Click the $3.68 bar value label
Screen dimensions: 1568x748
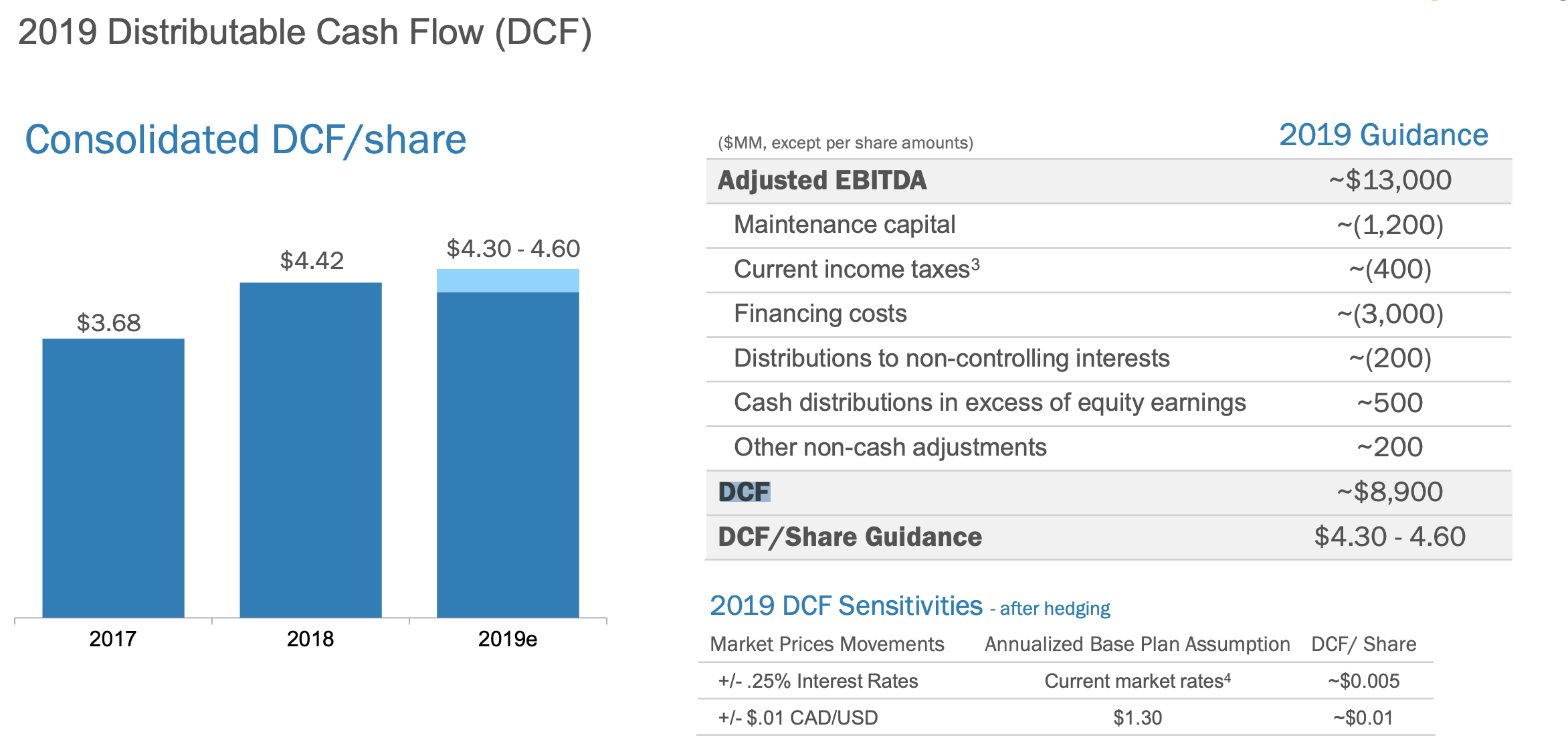[109, 323]
